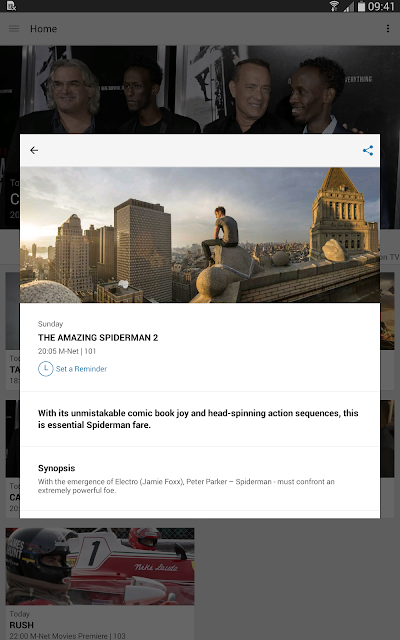Tap the 09:41 clock in the status bar

pos(381,6)
